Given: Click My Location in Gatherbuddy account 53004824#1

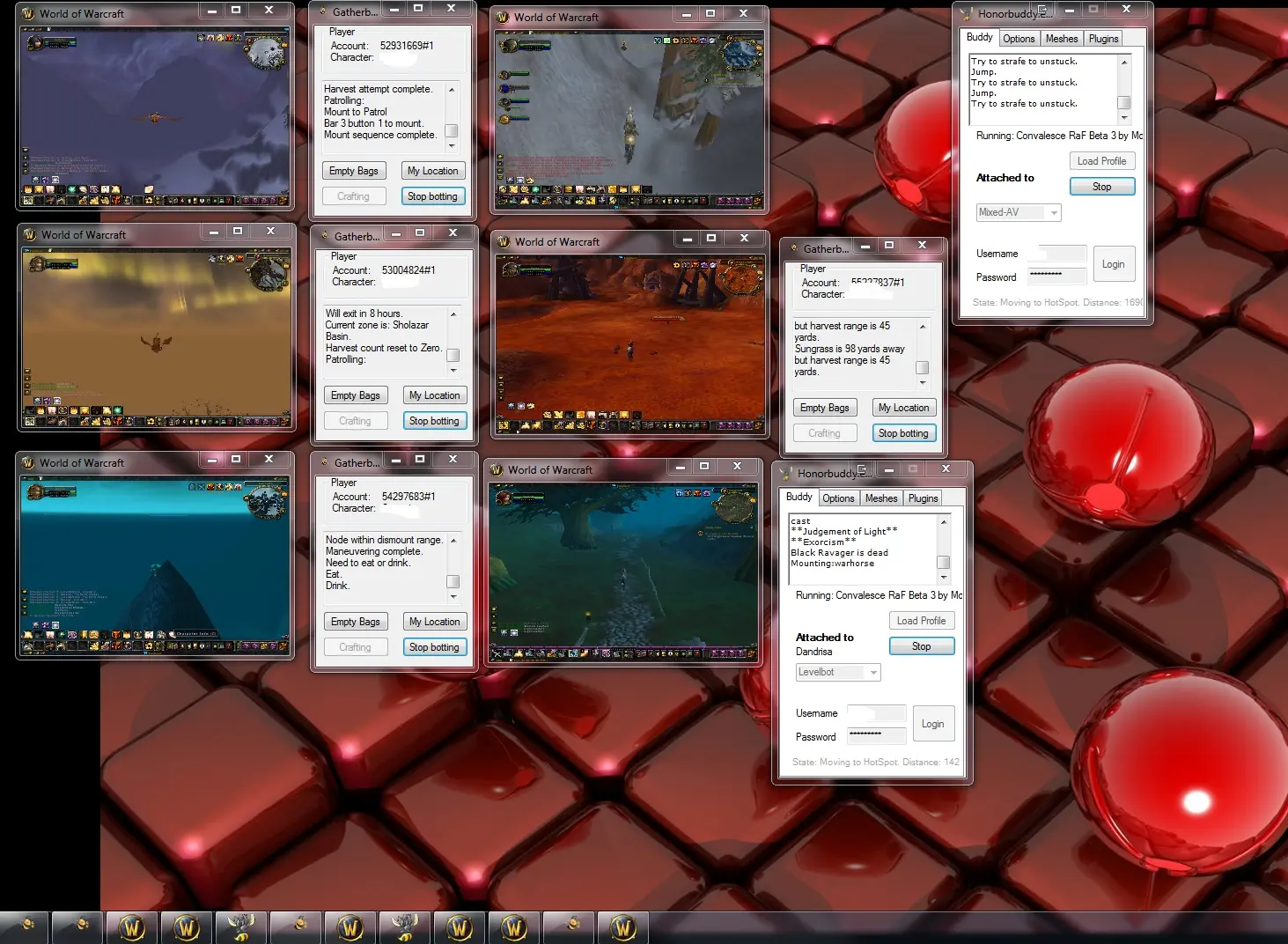Looking at the screenshot, I should pos(434,395).
